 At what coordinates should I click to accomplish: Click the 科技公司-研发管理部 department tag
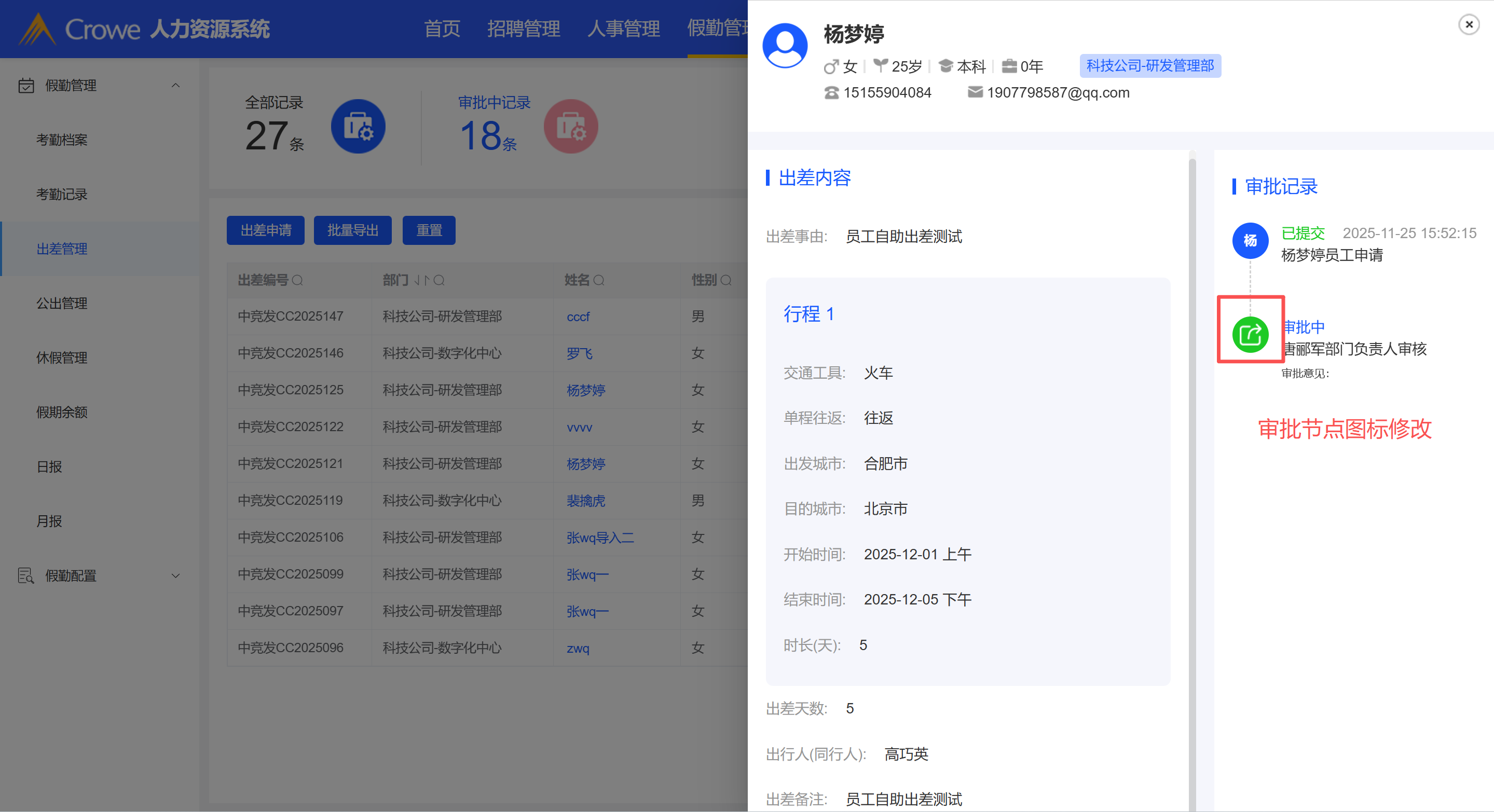click(x=1149, y=66)
